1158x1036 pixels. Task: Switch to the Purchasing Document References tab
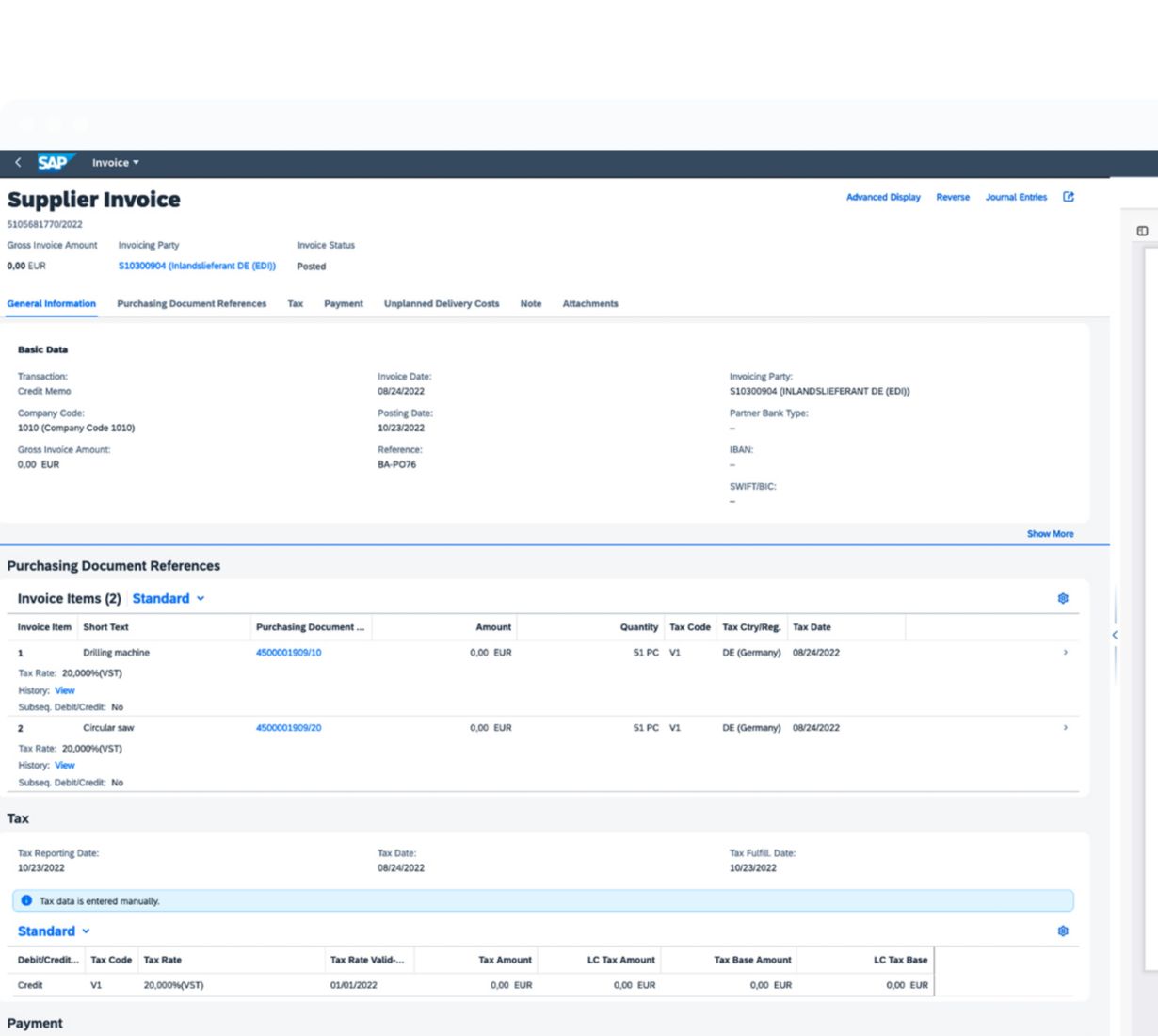[191, 304]
